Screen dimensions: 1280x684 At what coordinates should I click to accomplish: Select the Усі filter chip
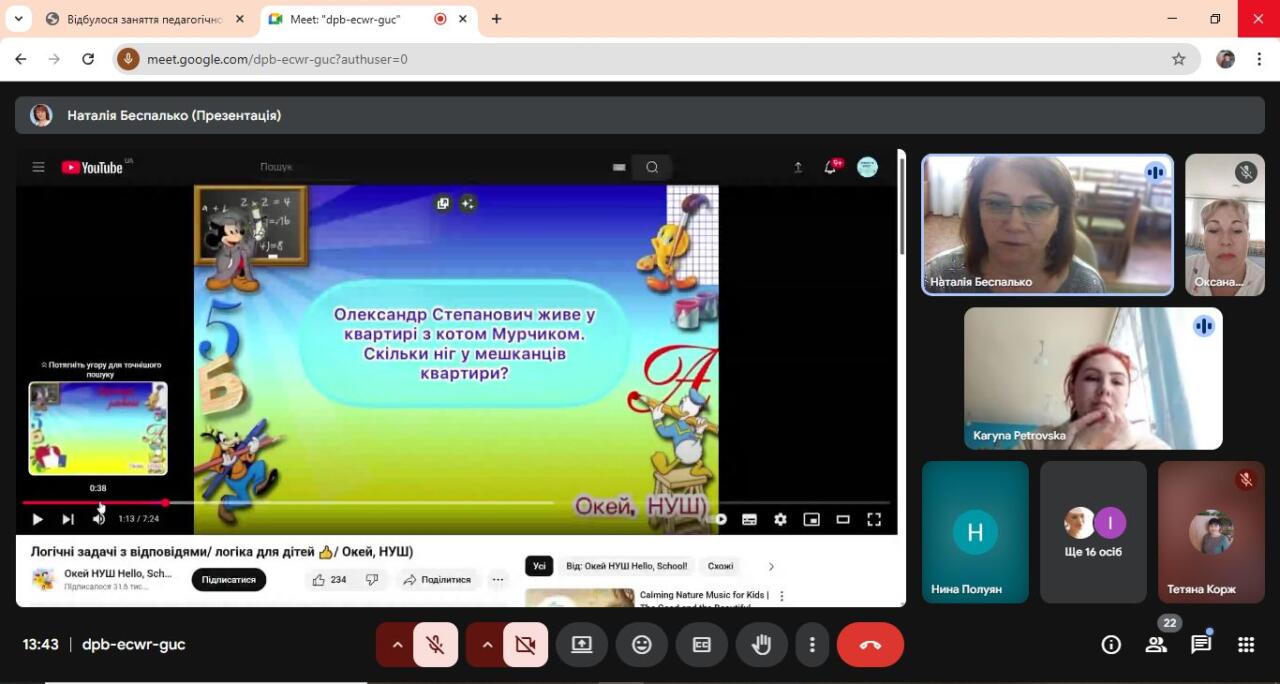coord(539,566)
